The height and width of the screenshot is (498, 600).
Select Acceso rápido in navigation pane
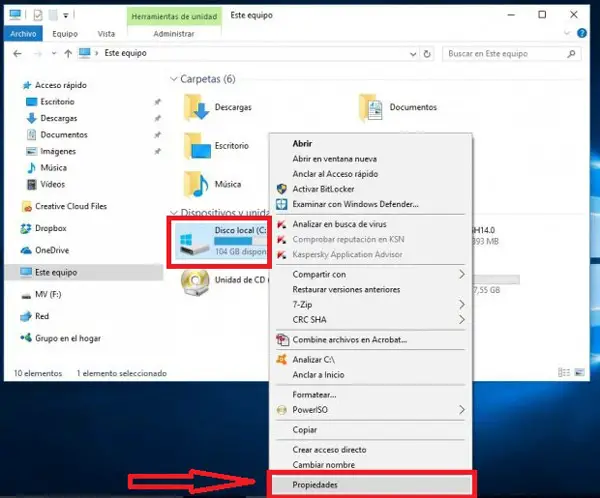pos(60,85)
